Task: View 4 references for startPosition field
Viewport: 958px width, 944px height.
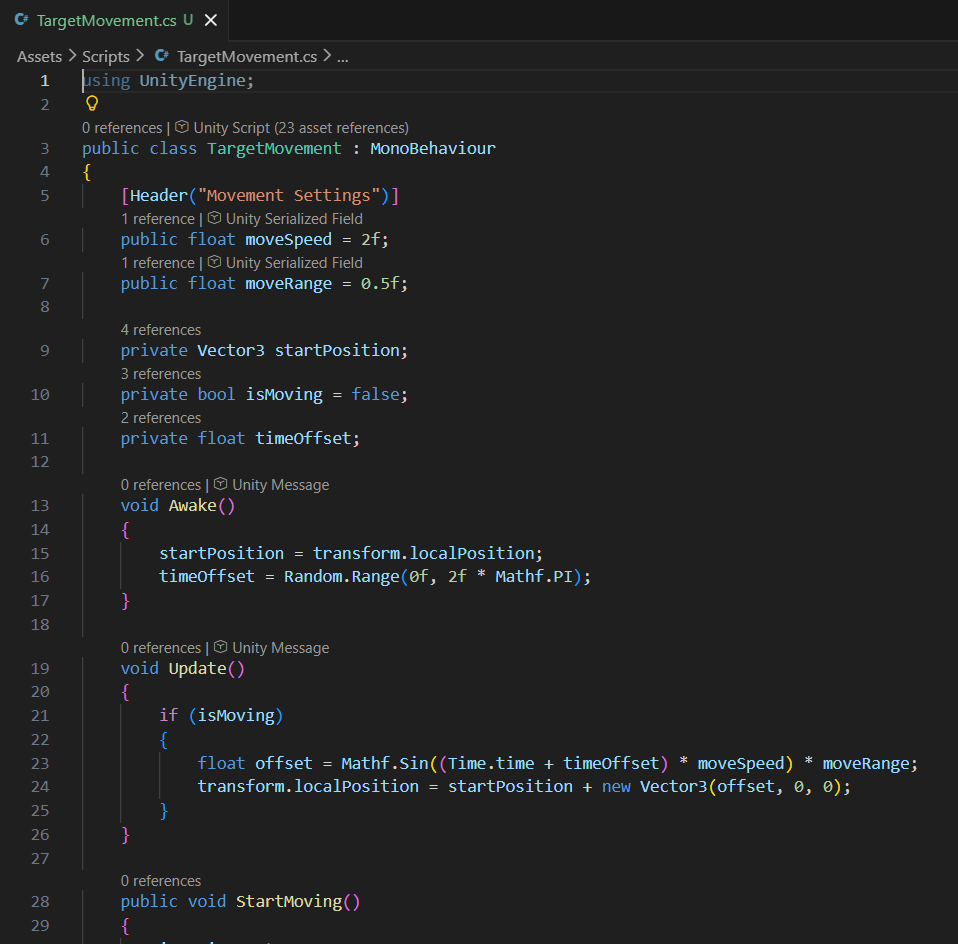Action: pos(160,329)
